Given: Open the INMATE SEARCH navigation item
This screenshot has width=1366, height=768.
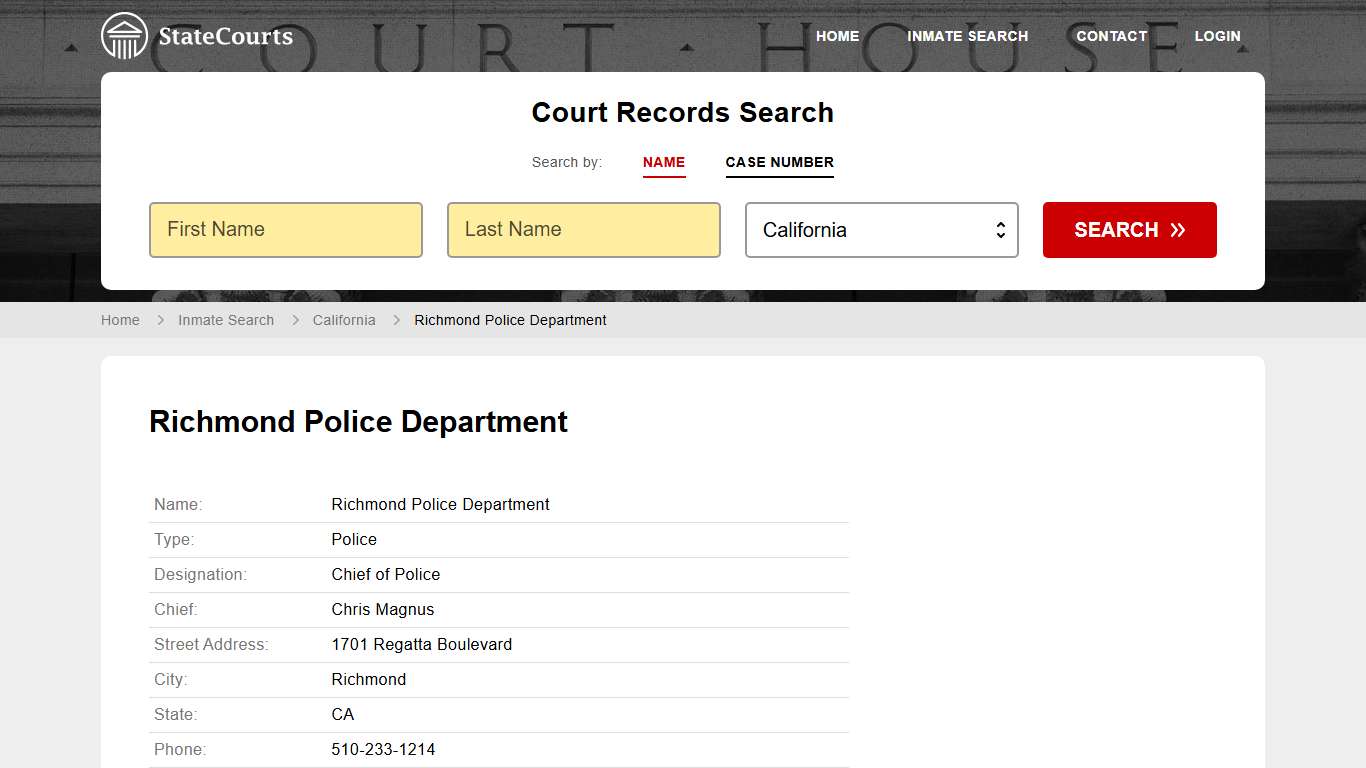Looking at the screenshot, I should (x=967, y=36).
